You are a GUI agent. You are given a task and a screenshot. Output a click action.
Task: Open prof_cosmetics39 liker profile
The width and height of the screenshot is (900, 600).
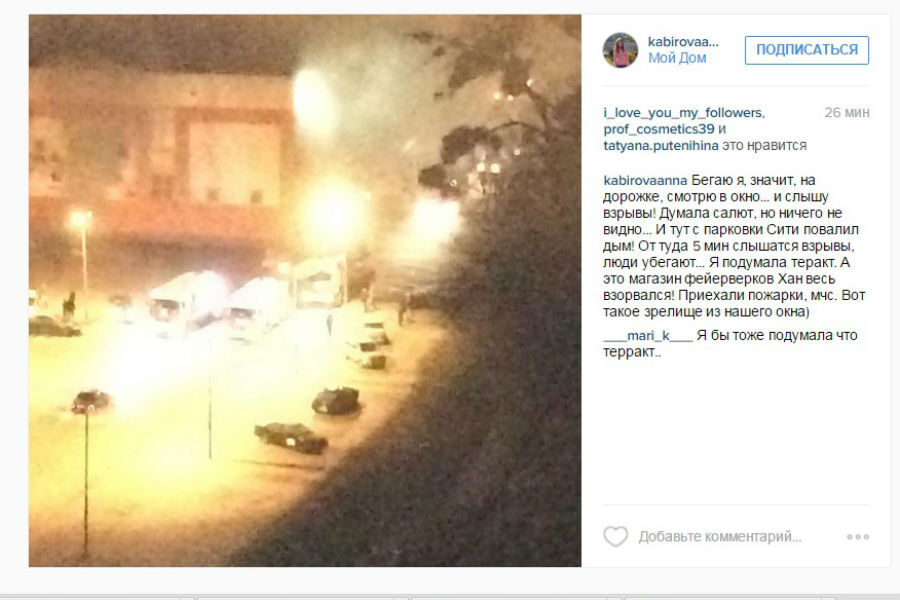(658, 129)
